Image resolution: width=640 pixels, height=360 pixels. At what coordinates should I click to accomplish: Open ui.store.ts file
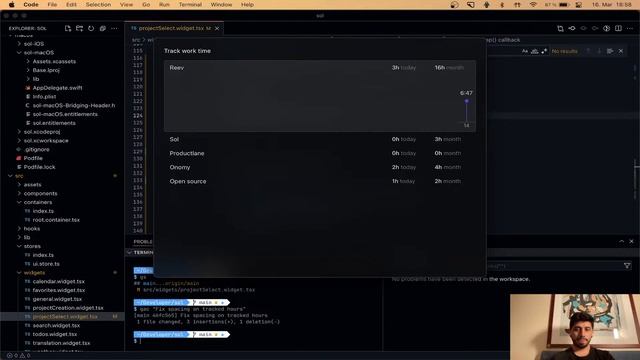(x=46, y=264)
